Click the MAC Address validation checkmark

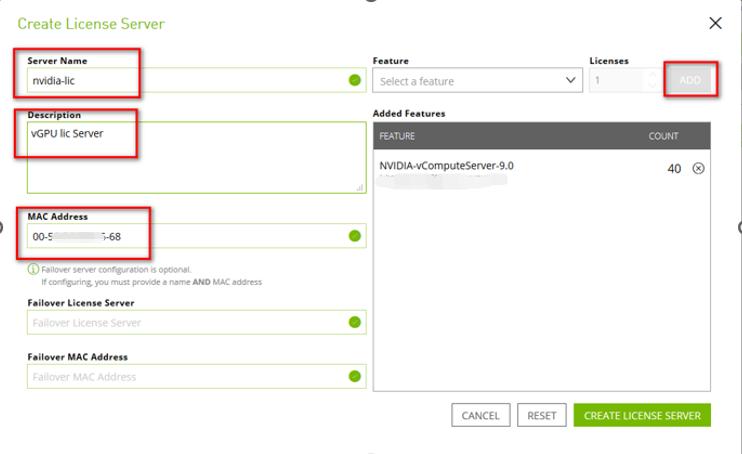354,236
